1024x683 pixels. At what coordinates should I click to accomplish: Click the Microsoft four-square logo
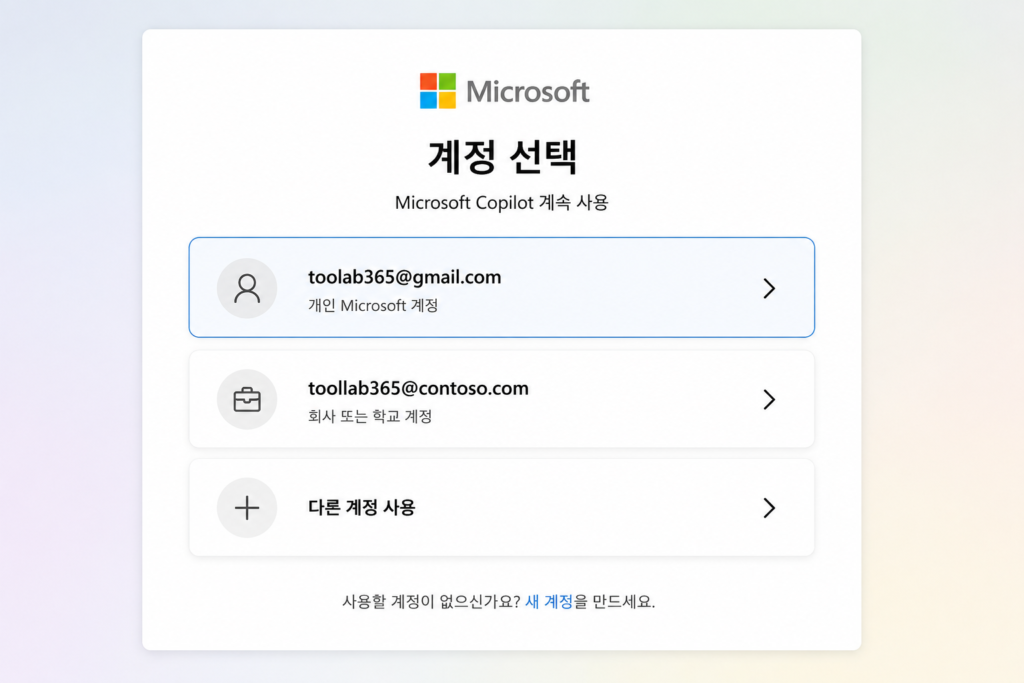438,91
